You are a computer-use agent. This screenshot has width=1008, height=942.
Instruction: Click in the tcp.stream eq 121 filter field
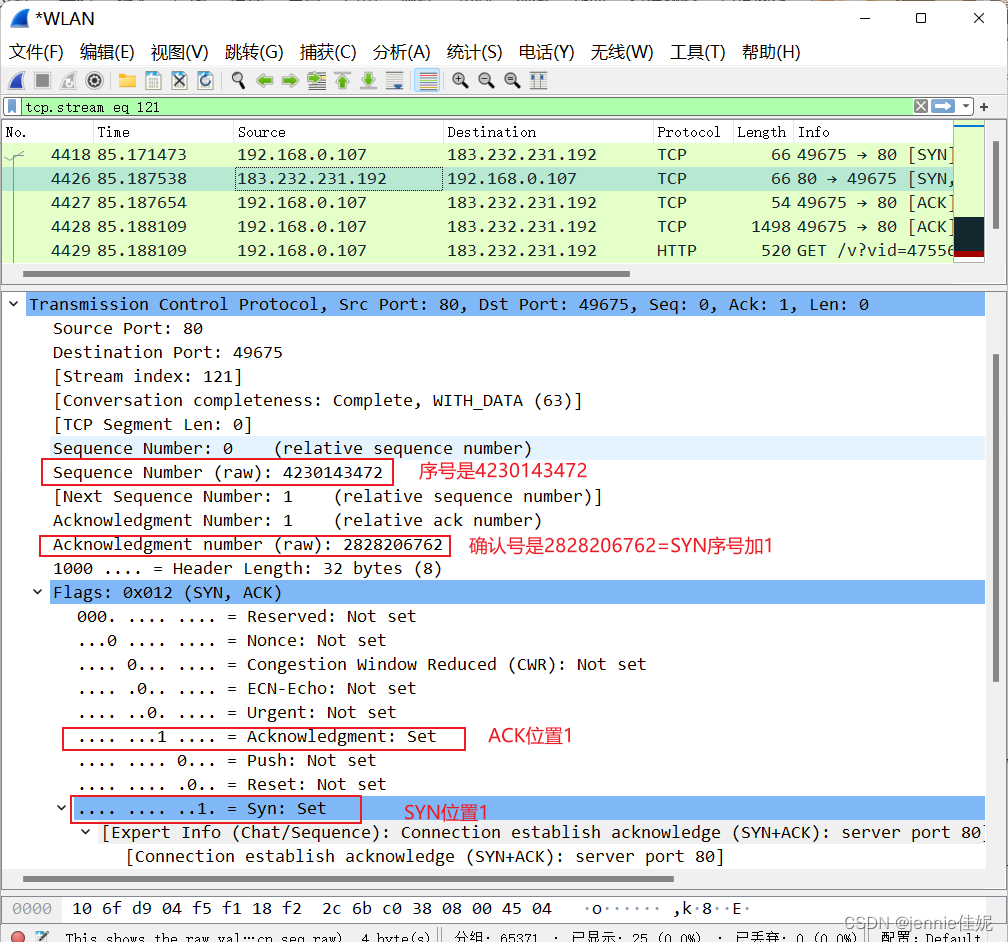467,107
